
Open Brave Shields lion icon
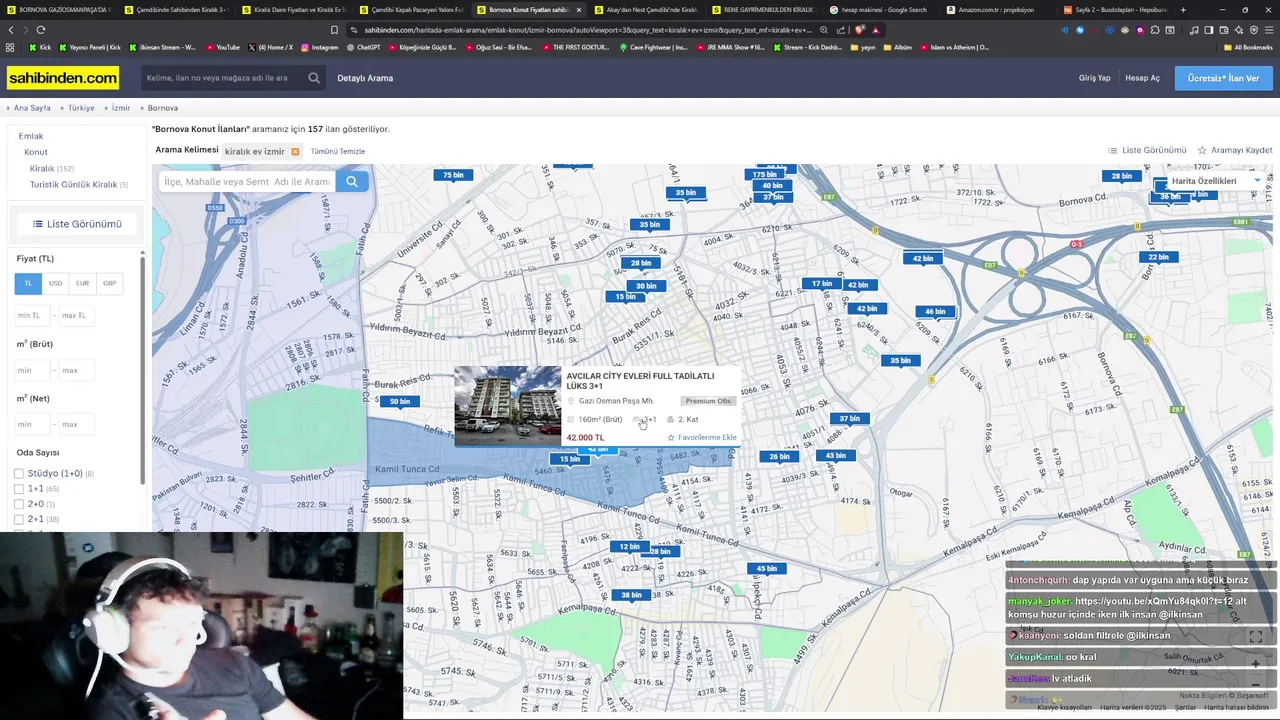click(859, 30)
